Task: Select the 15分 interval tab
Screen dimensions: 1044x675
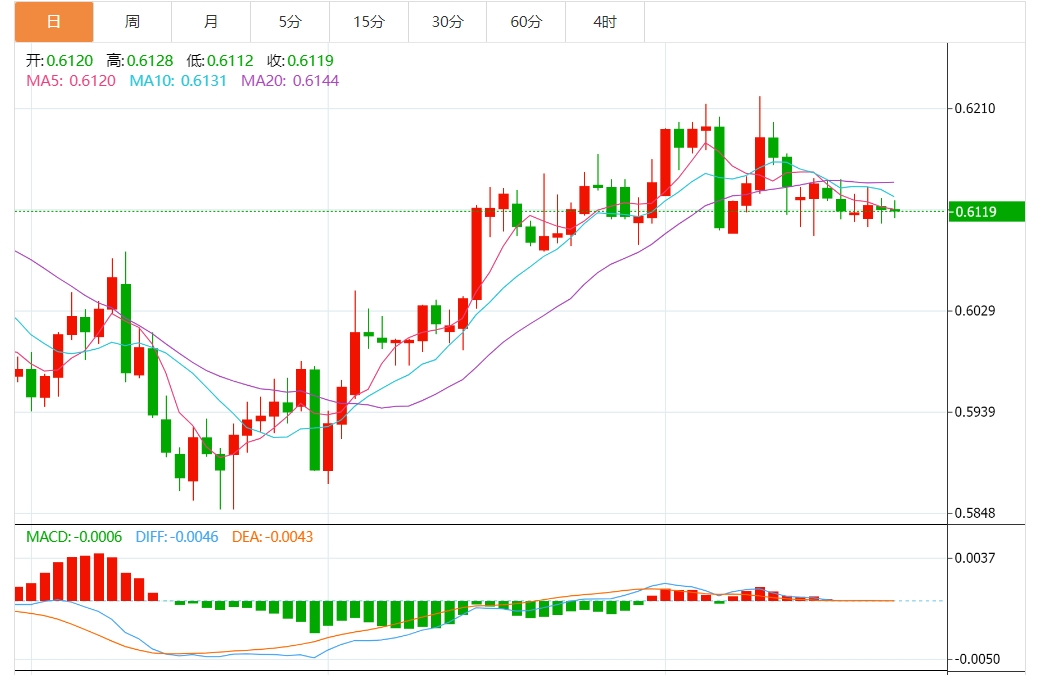Action: tap(369, 22)
